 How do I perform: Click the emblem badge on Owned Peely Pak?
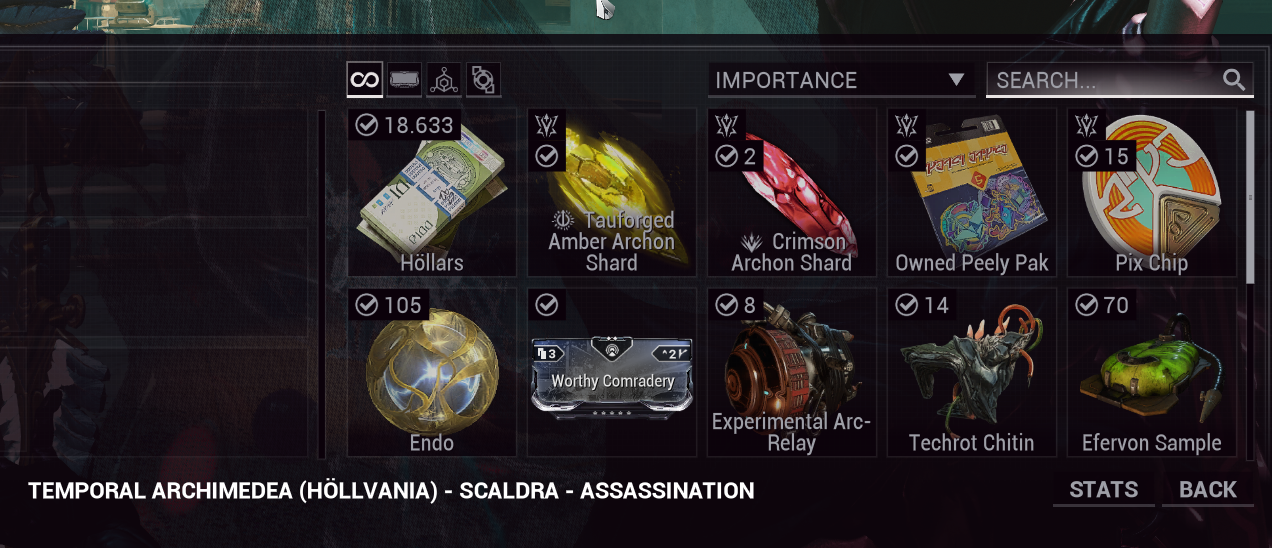(x=907, y=126)
